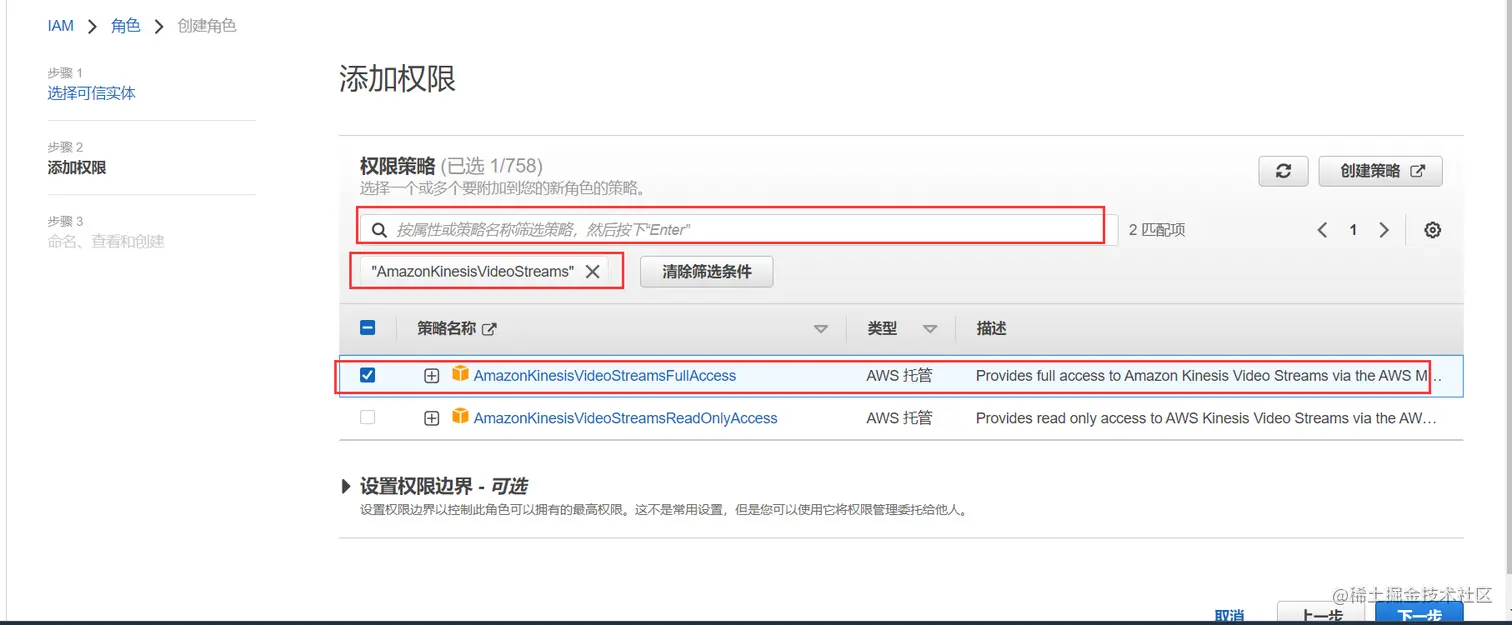
Task: Click orange policy icon for AmazonKinesisVideoStreamsReadOnlyAccess
Action: 460,416
